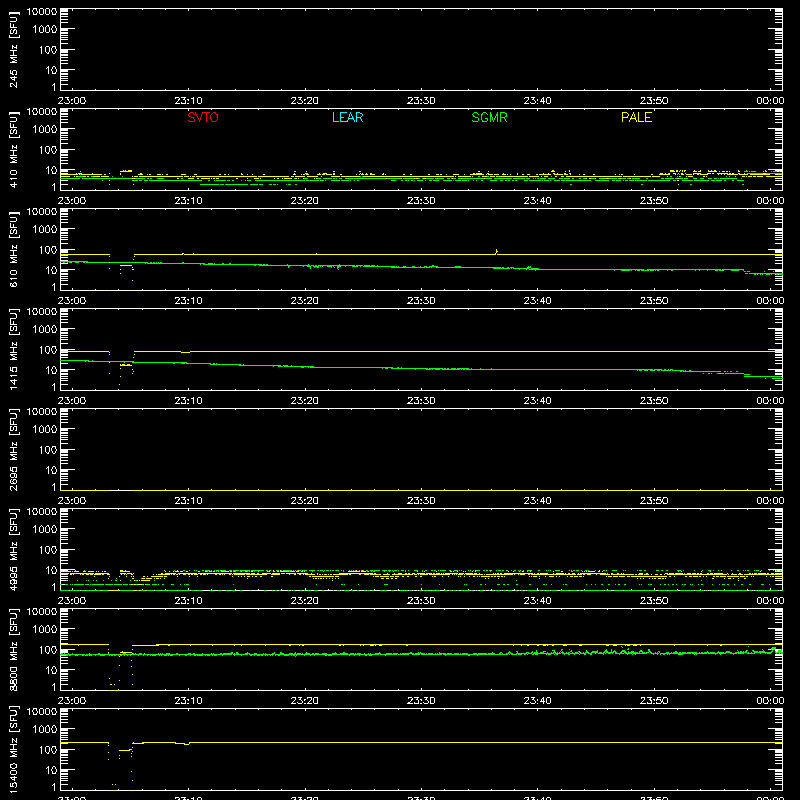800x800 pixels.
Task: Click 23:40 label below the 2695 MHz panel
Action: tap(537, 501)
